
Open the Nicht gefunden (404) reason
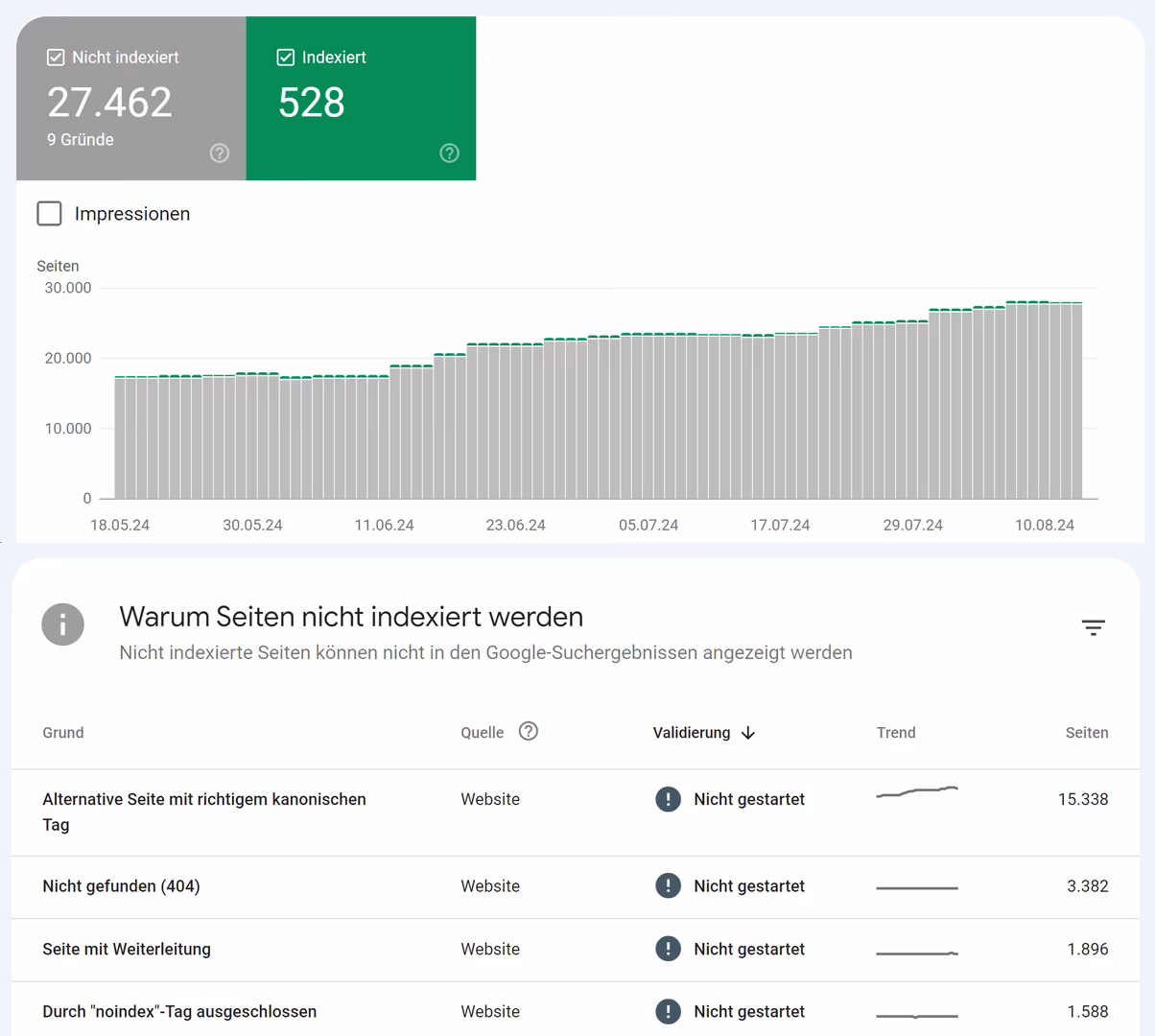click(122, 886)
